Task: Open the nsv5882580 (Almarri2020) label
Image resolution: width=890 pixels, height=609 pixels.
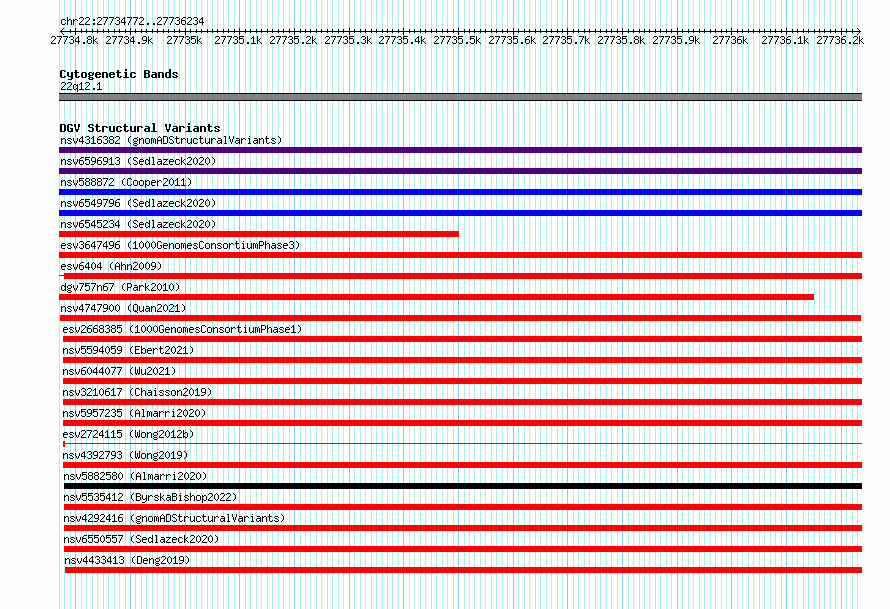Action: click(135, 476)
